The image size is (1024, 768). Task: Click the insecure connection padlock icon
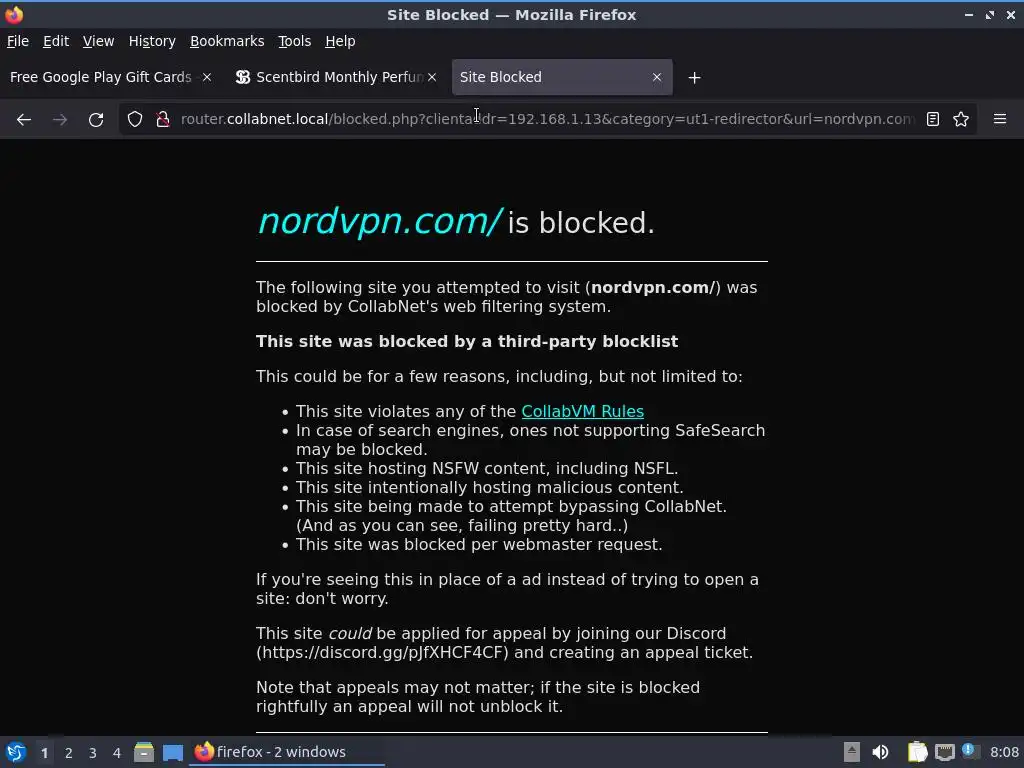163,120
